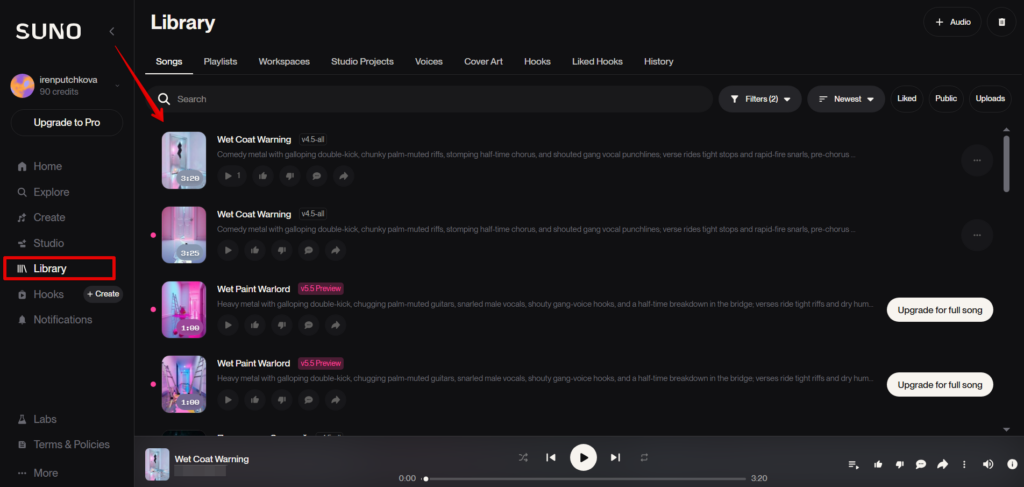Open the info icon in player bar
Viewport: 1024px width, 487px height.
(1012, 464)
